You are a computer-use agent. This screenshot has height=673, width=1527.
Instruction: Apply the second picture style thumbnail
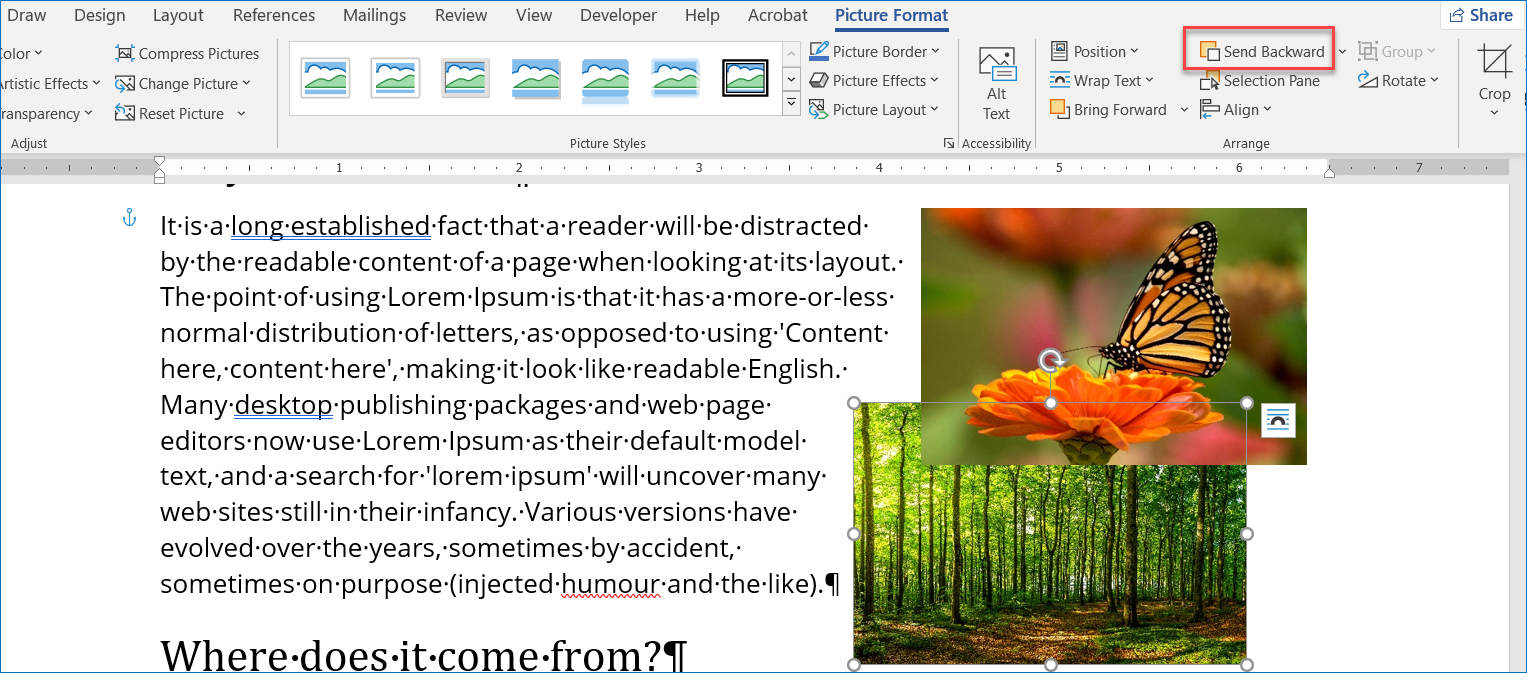(395, 77)
